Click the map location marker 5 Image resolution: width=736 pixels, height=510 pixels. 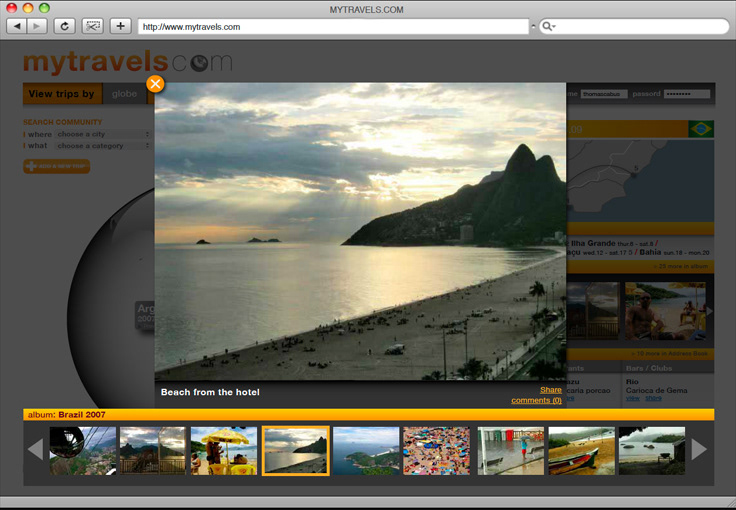click(634, 175)
